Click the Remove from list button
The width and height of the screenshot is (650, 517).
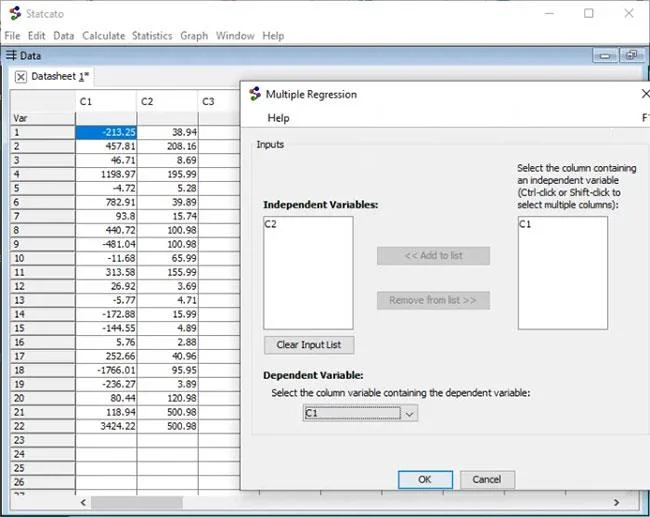click(433, 301)
